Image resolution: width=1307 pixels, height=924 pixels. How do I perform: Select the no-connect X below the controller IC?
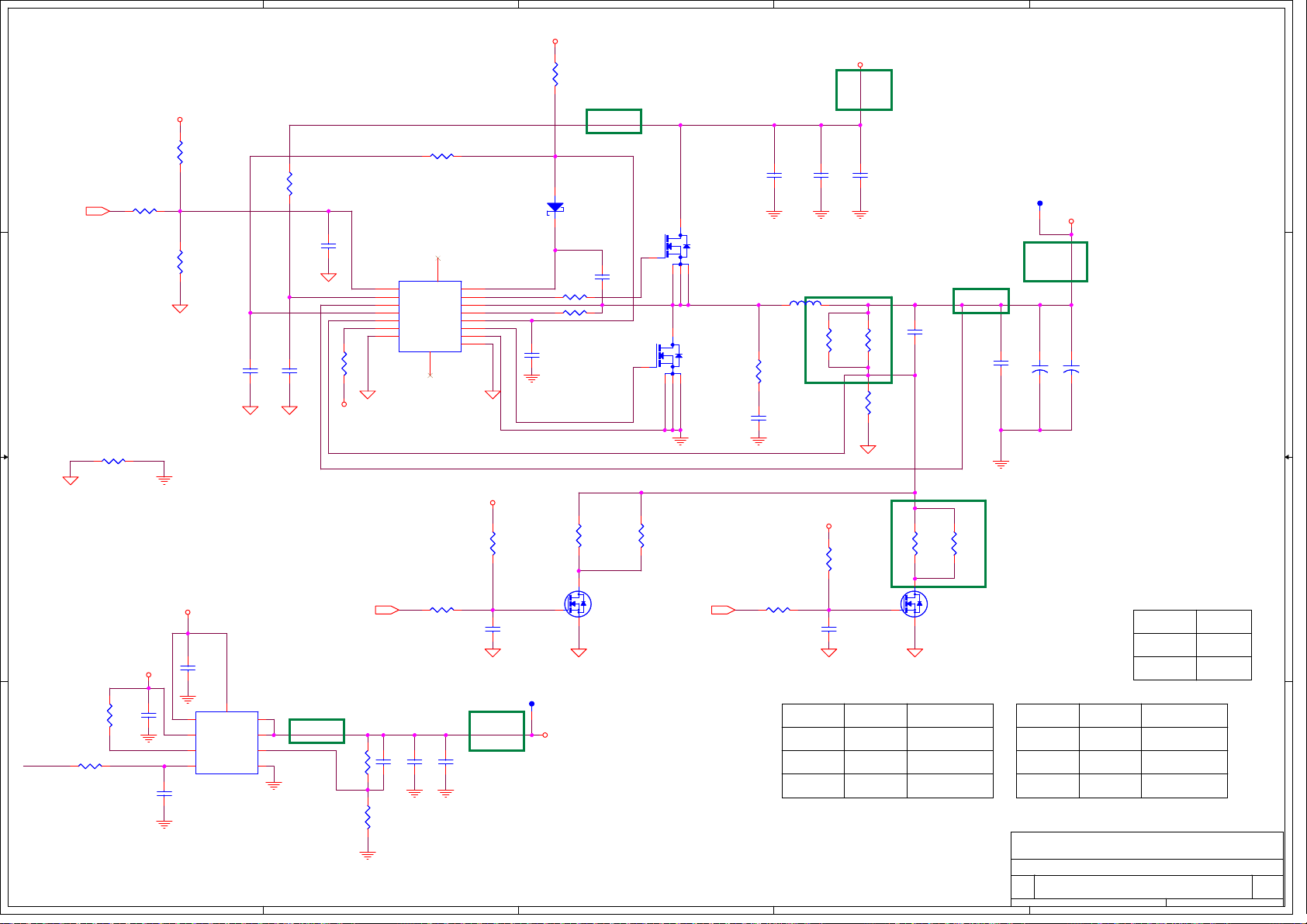pos(430,375)
